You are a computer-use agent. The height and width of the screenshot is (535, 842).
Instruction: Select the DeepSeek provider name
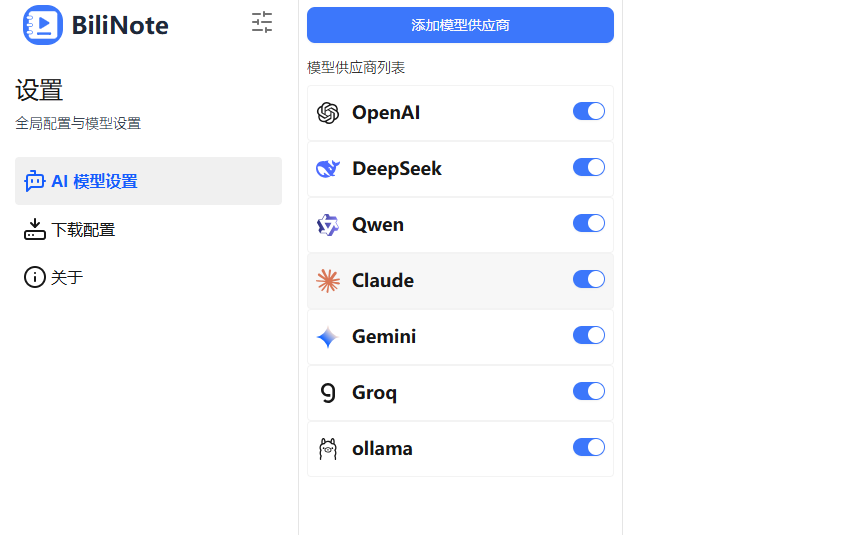tap(397, 169)
